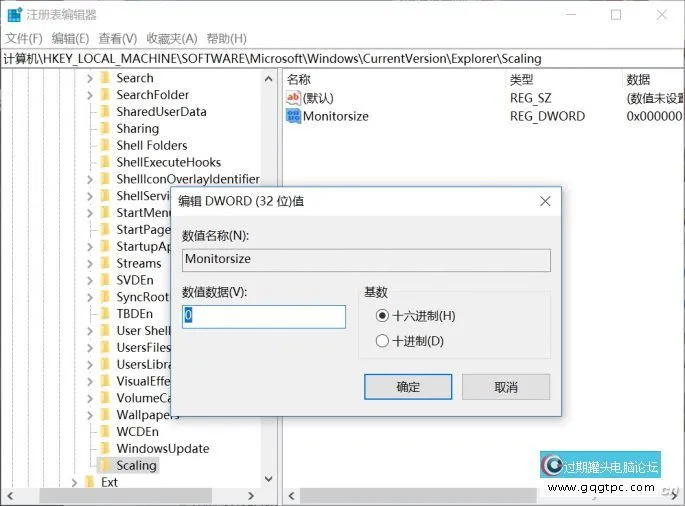Click the Shell Folders folder icon
The height and width of the screenshot is (506, 685).
pyautogui.click(x=105, y=145)
